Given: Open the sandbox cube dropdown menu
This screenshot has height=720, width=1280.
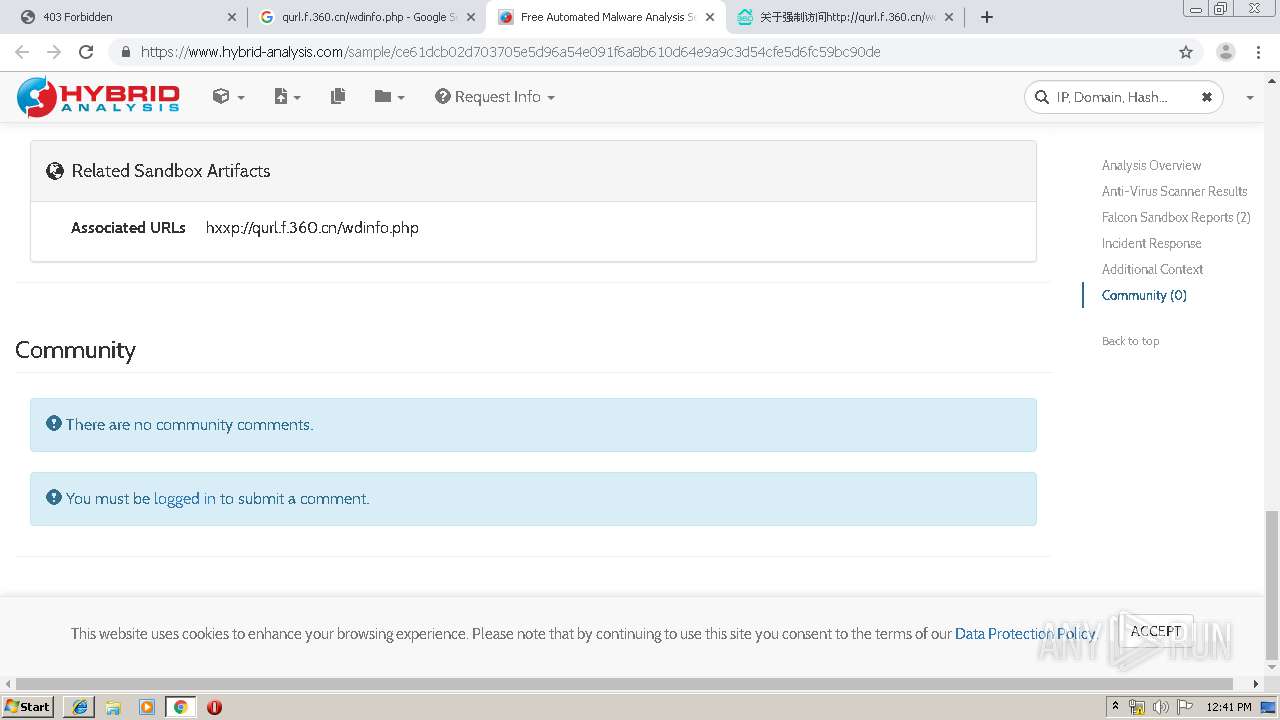Looking at the screenshot, I should tap(228, 96).
